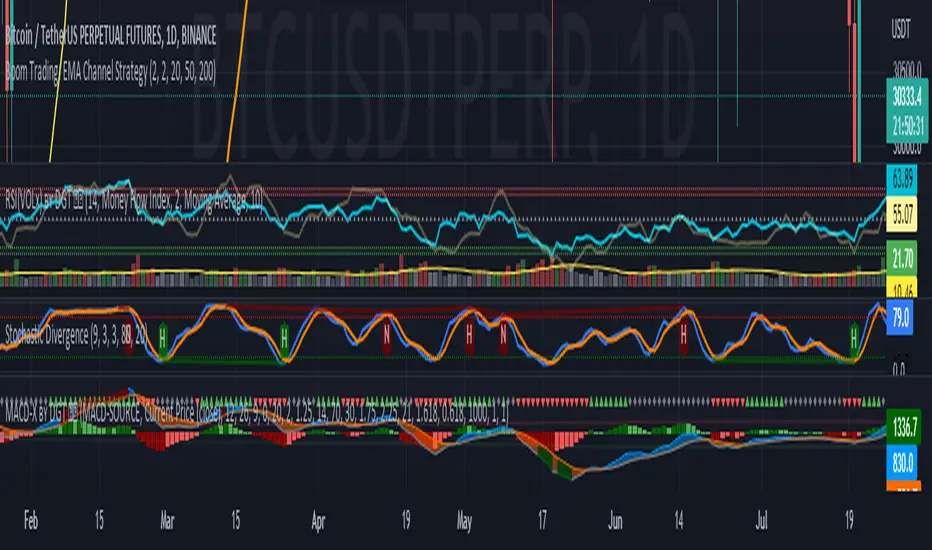Click the May label on time axis
932x550 pixels.
(464, 521)
